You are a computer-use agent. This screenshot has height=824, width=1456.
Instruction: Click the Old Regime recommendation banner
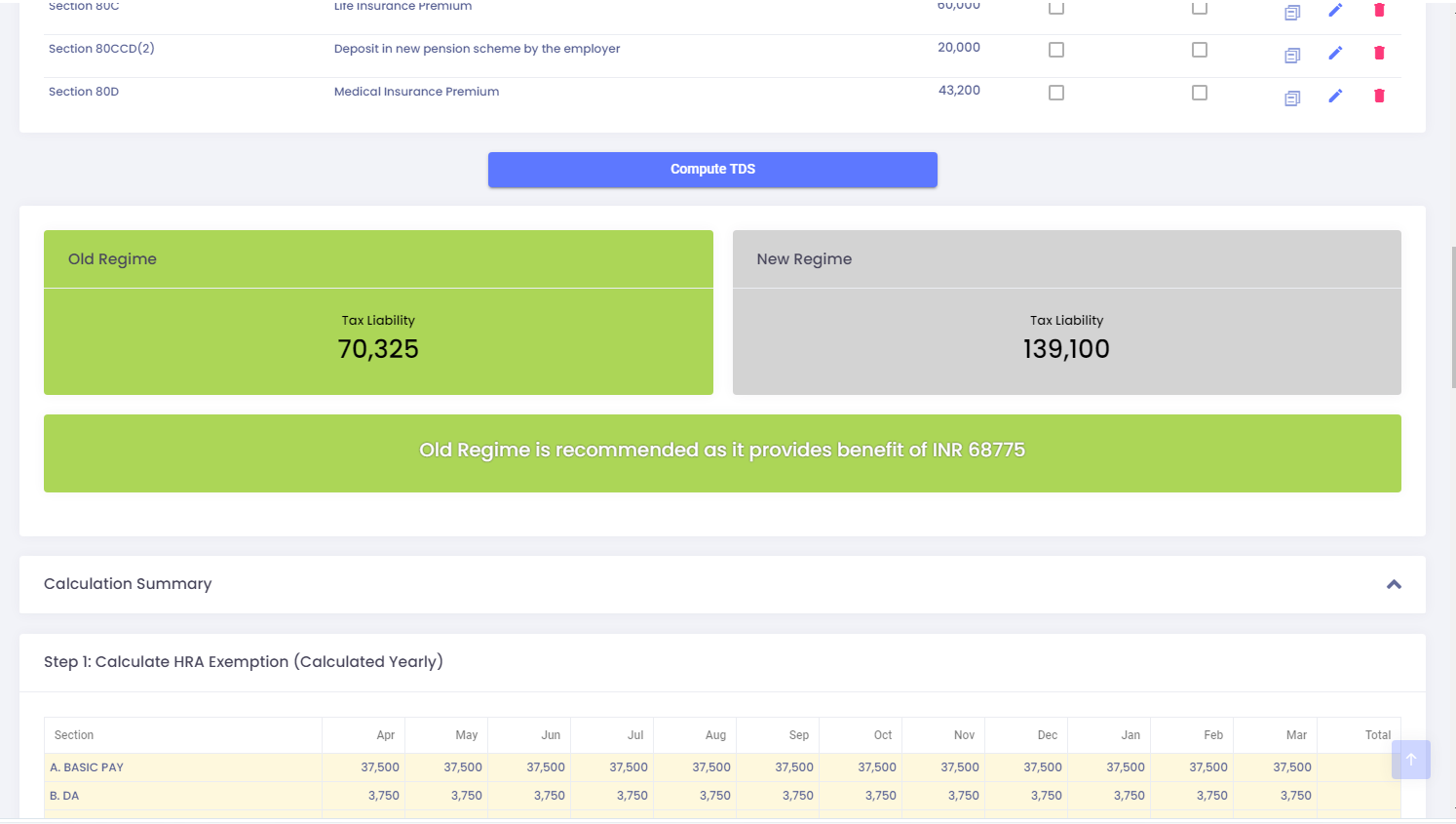[722, 453]
